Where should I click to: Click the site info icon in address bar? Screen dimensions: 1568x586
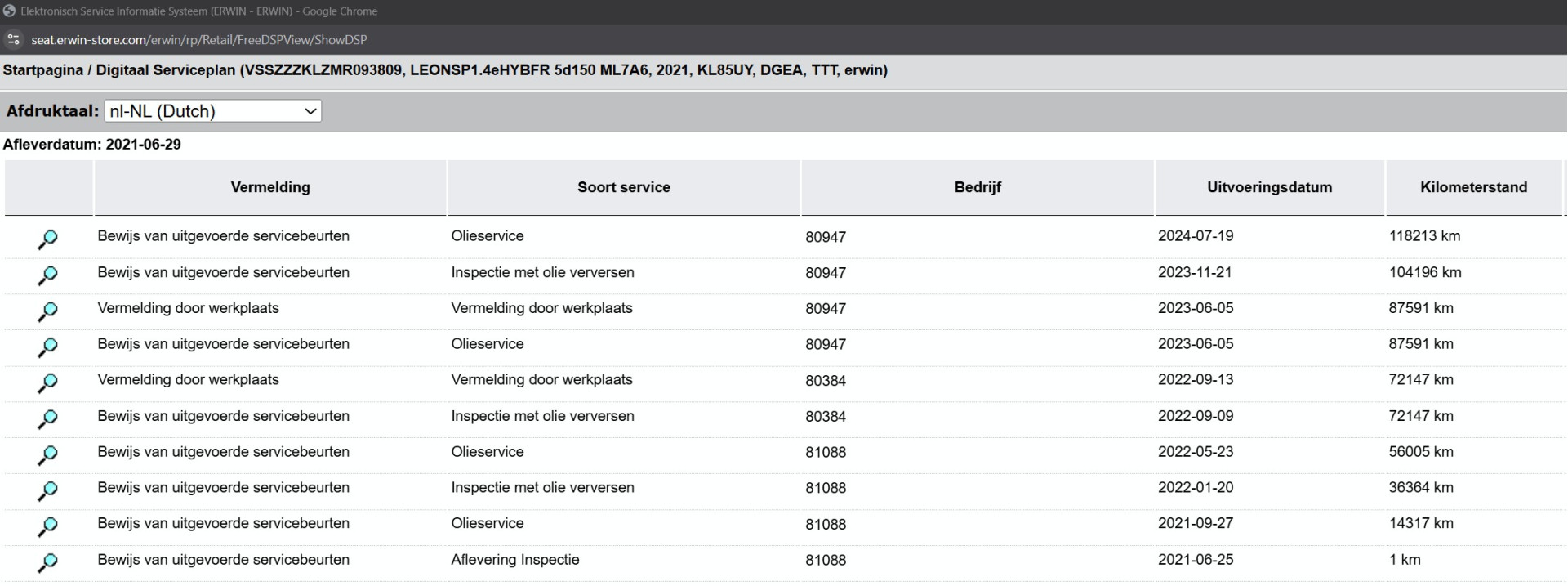(13, 39)
